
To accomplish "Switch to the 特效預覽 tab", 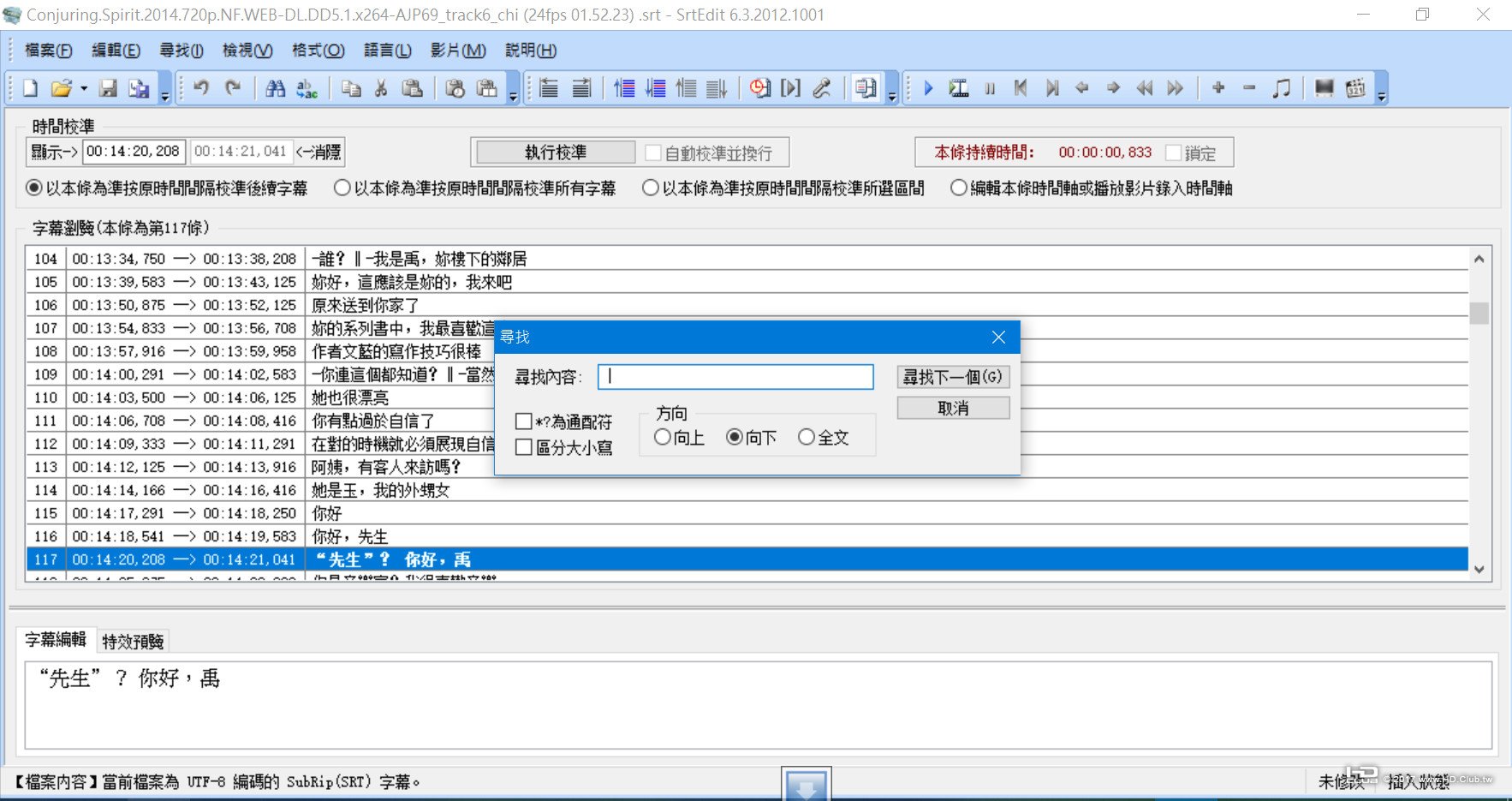I will pos(133,641).
